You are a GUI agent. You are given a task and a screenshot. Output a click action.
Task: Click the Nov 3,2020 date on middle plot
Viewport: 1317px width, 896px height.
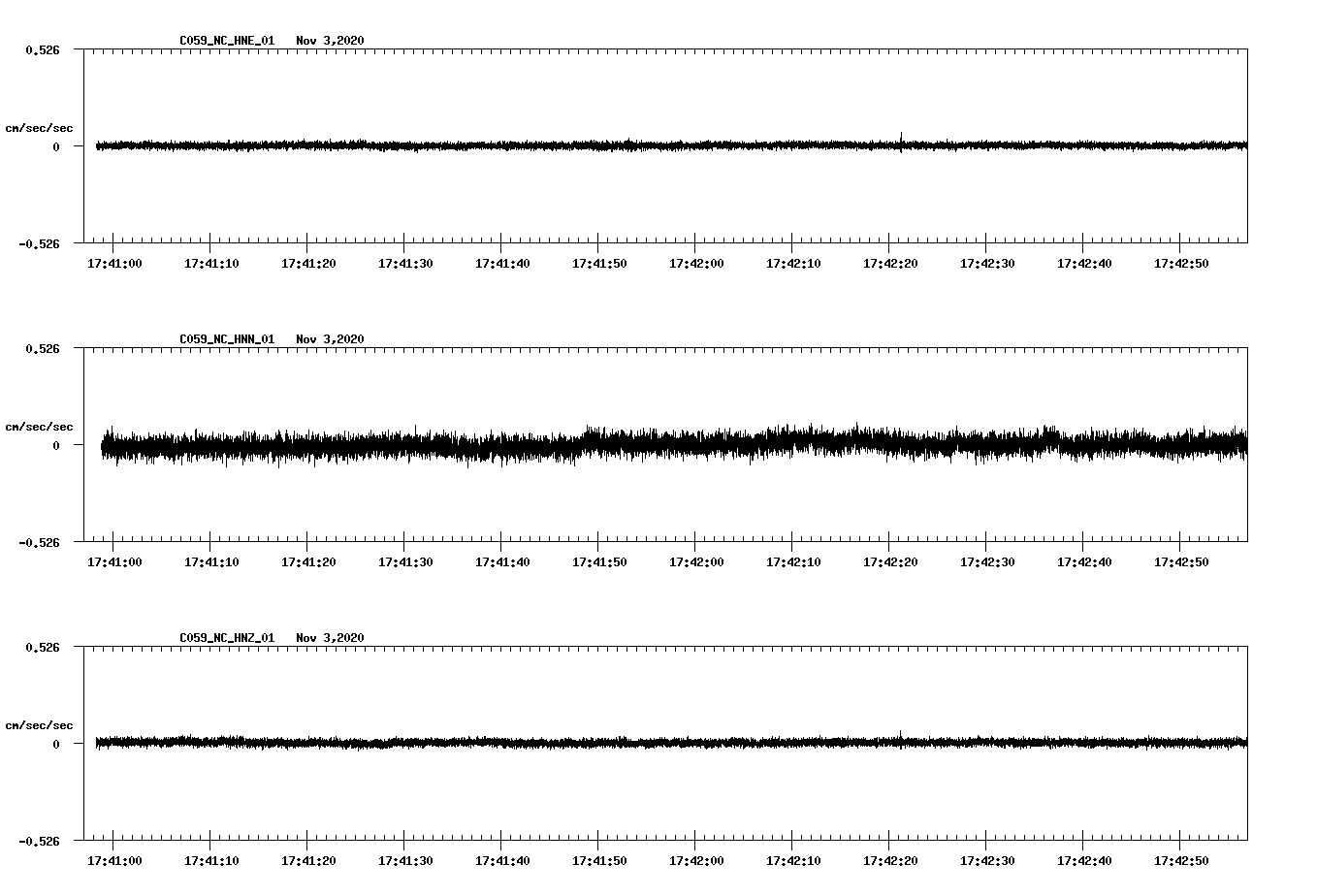click(x=332, y=338)
